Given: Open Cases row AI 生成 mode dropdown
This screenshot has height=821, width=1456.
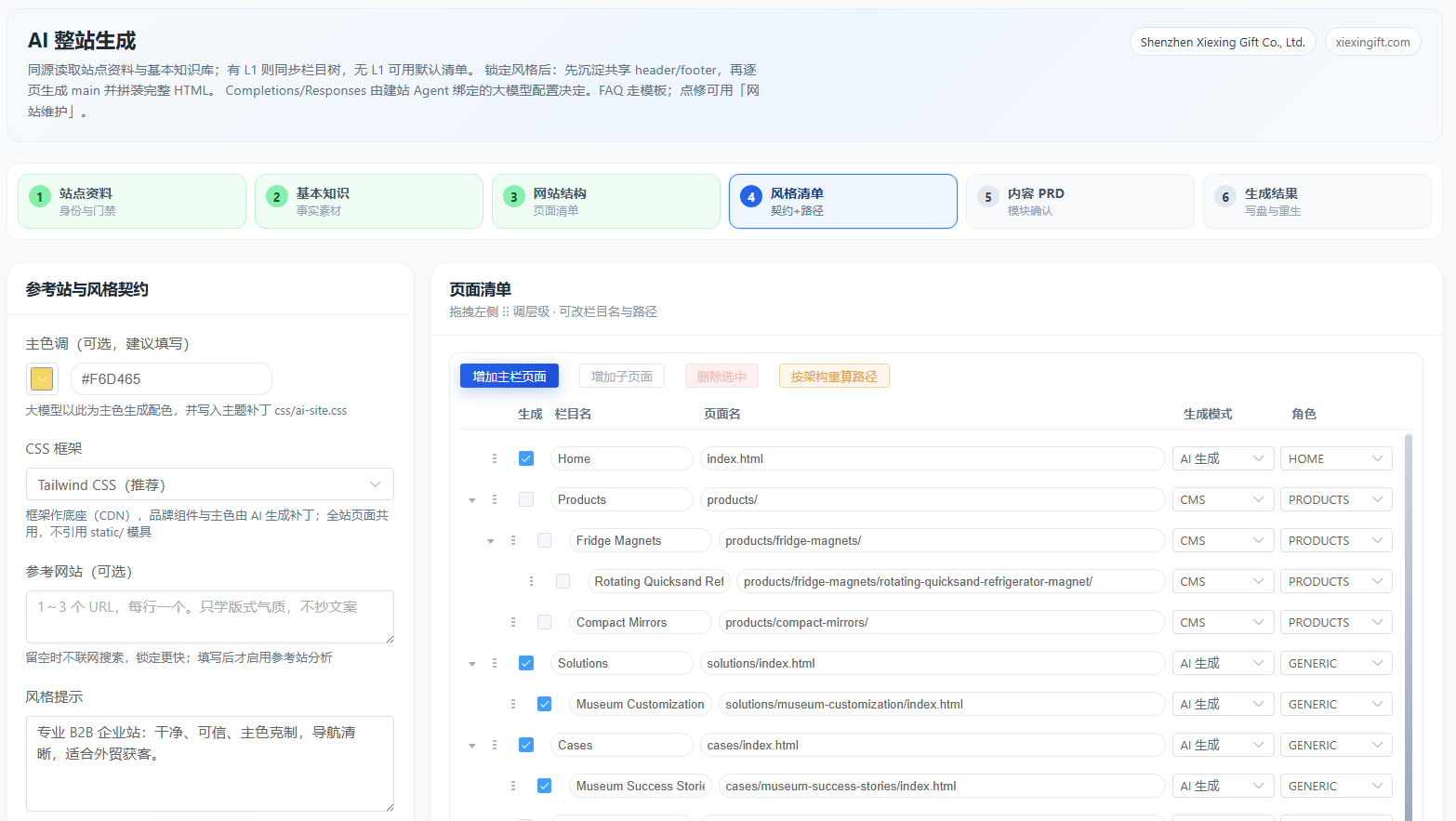Looking at the screenshot, I should (1223, 745).
